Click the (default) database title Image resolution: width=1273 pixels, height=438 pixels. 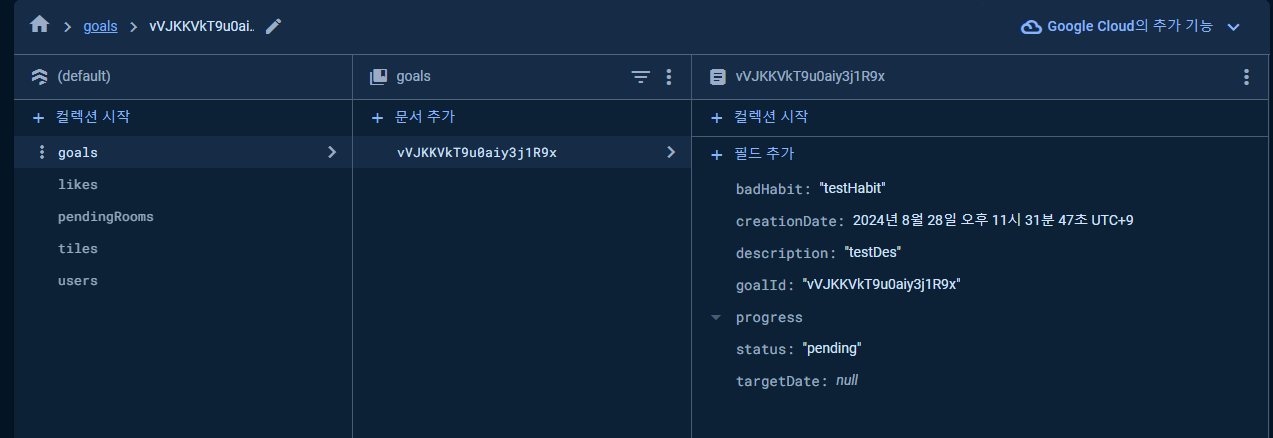click(84, 76)
